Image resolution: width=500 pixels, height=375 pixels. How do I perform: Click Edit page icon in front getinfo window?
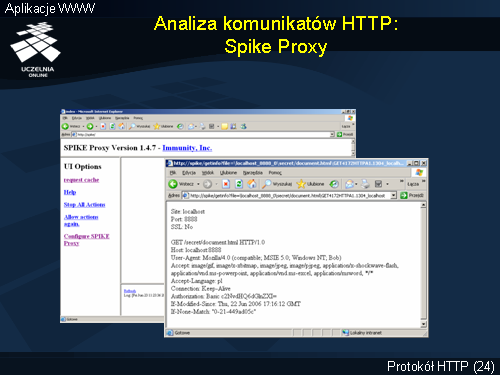pyautogui.click(x=378, y=184)
